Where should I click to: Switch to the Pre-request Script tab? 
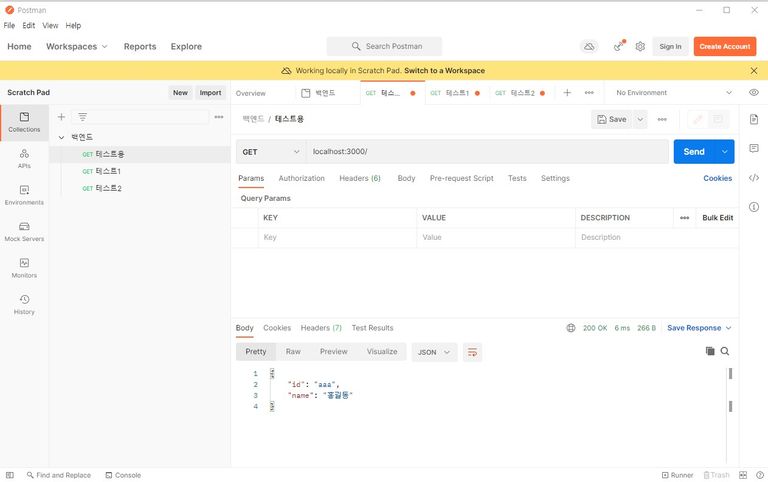(x=461, y=178)
